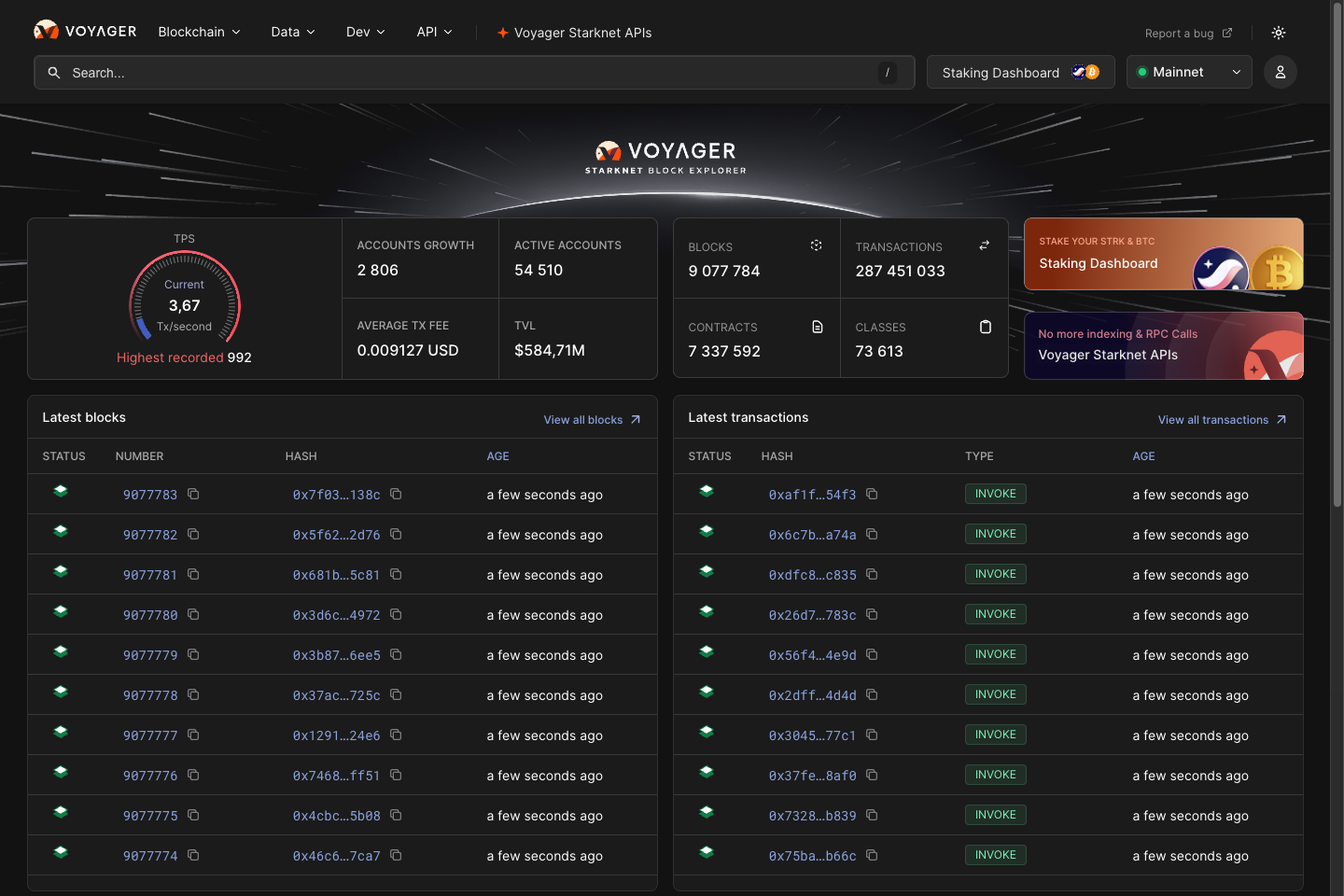The height and width of the screenshot is (896, 1344).
Task: Click the Classes card clipboard icon
Action: pos(986,327)
